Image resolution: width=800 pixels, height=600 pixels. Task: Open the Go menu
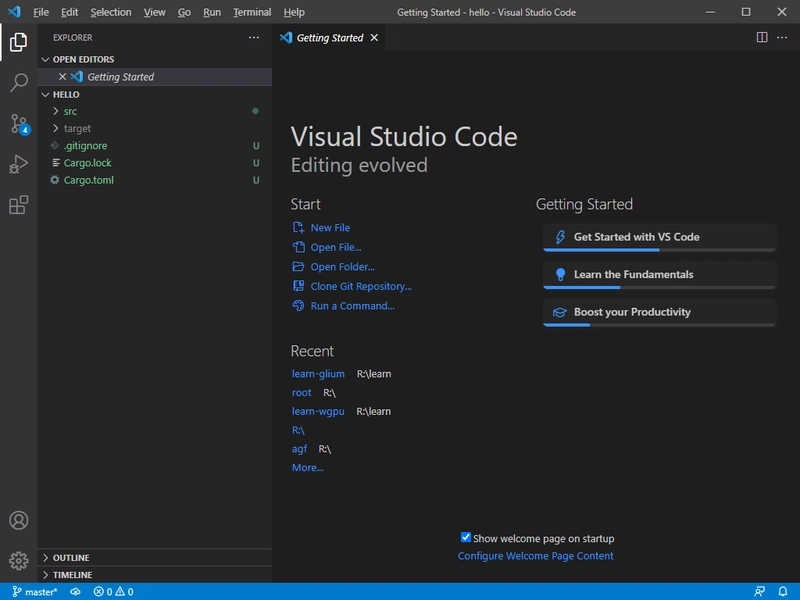click(184, 12)
